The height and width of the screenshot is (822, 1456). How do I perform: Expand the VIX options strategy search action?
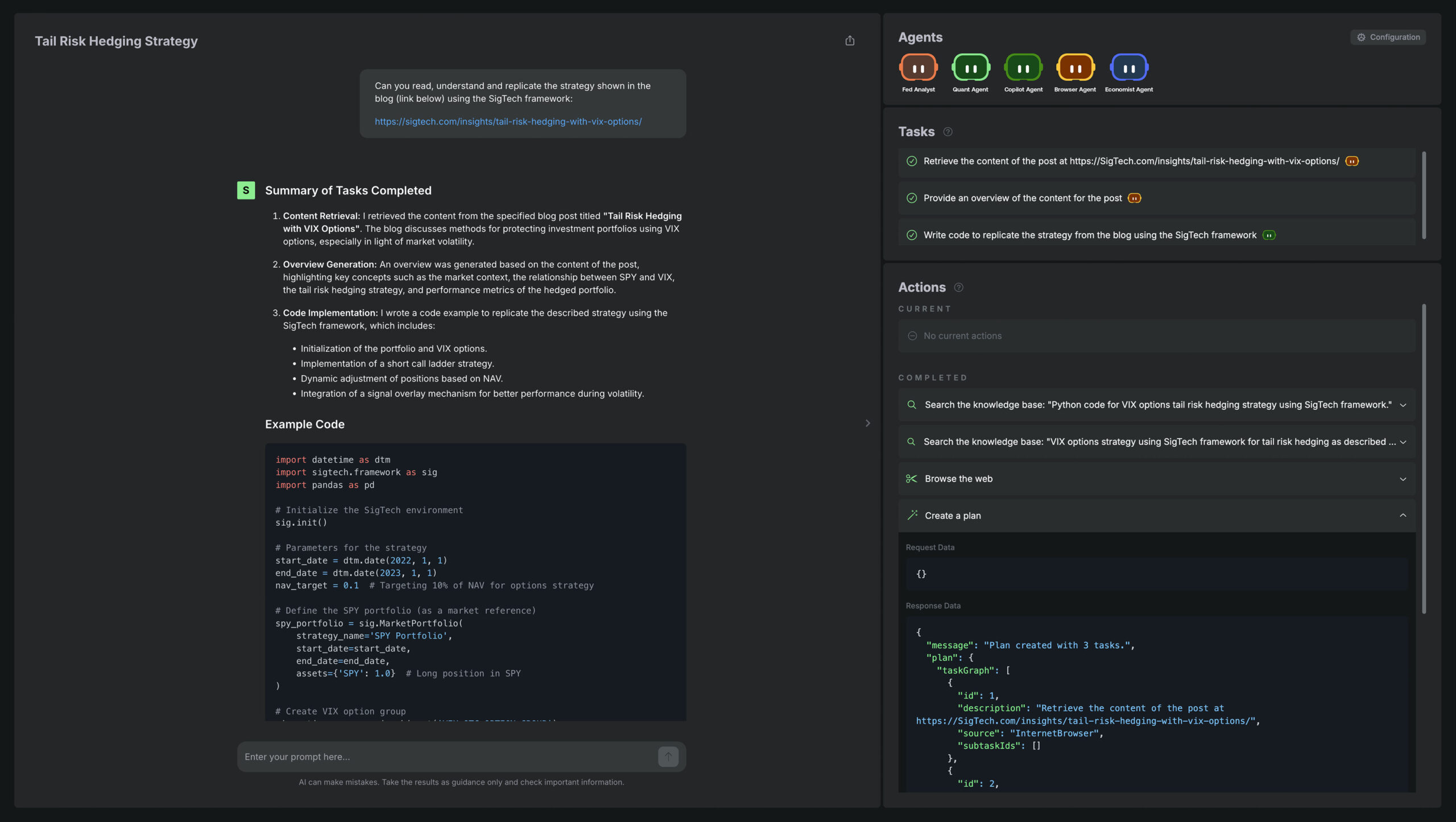tap(1403, 442)
